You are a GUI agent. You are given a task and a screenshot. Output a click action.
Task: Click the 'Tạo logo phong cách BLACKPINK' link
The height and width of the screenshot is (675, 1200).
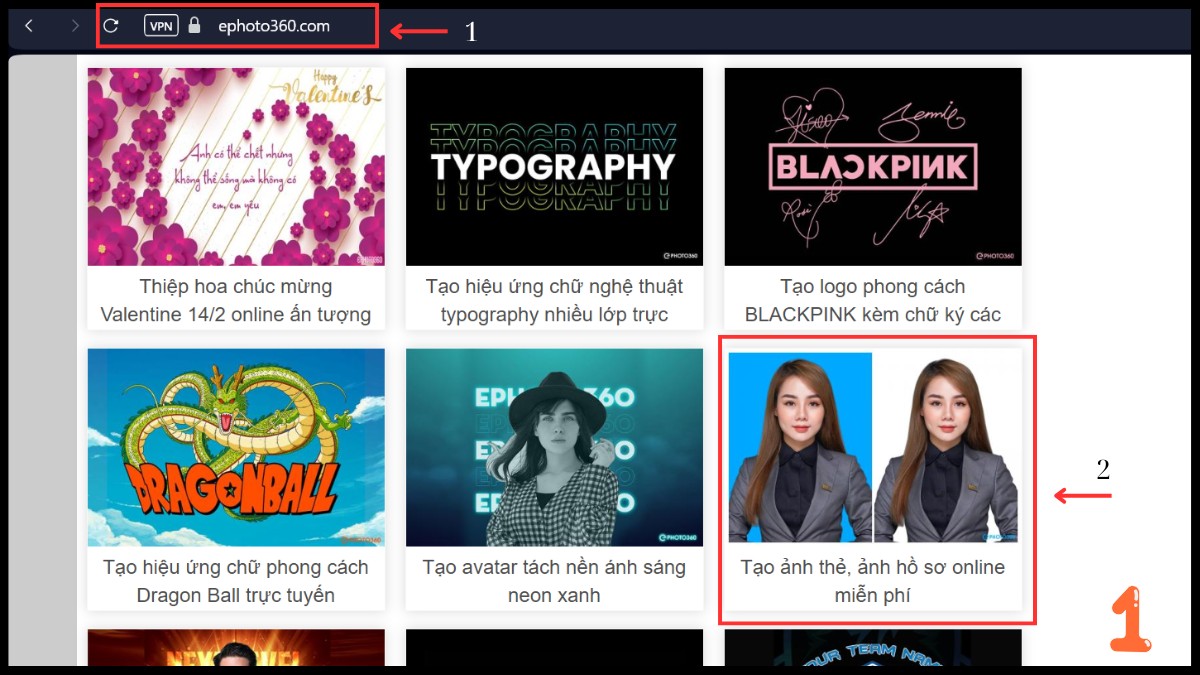pos(872,299)
